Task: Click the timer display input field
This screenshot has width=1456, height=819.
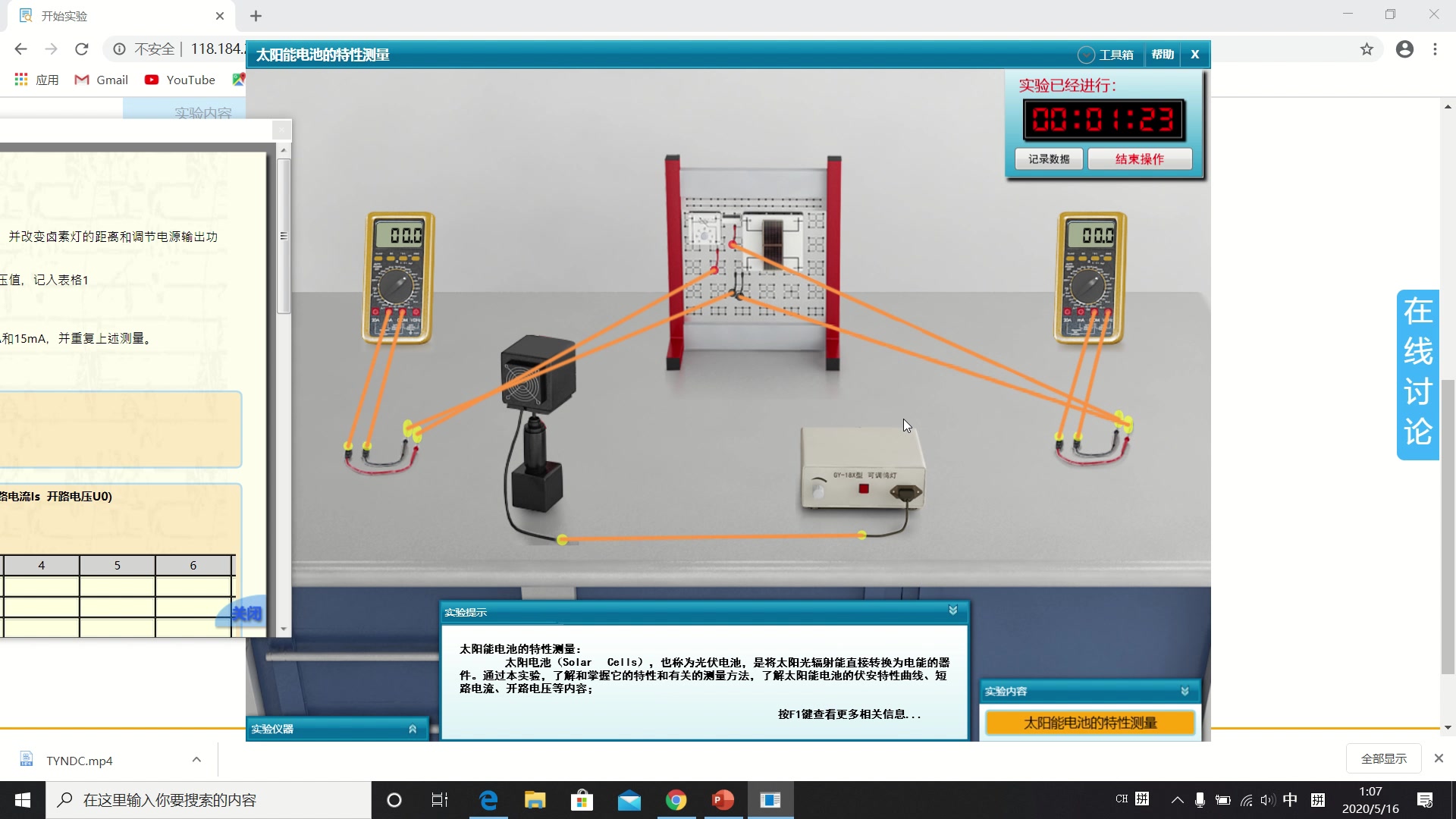Action: pyautogui.click(x=1104, y=120)
